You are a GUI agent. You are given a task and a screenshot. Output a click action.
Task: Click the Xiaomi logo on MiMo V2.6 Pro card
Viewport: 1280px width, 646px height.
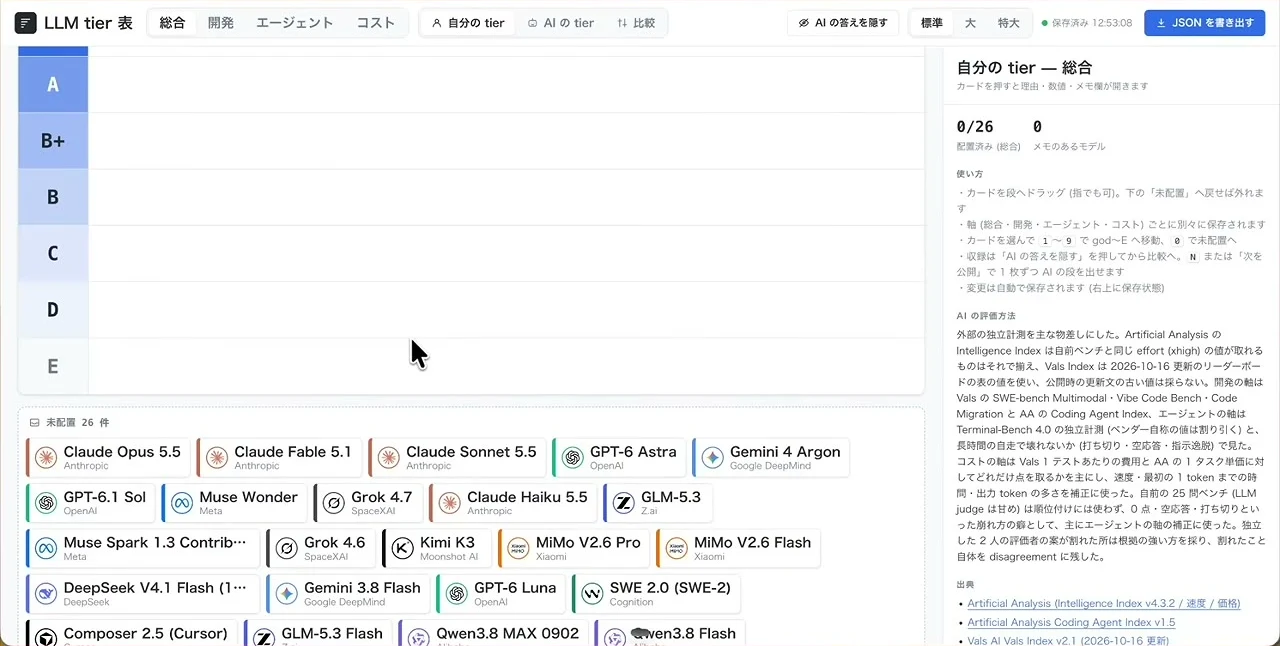(x=519, y=548)
